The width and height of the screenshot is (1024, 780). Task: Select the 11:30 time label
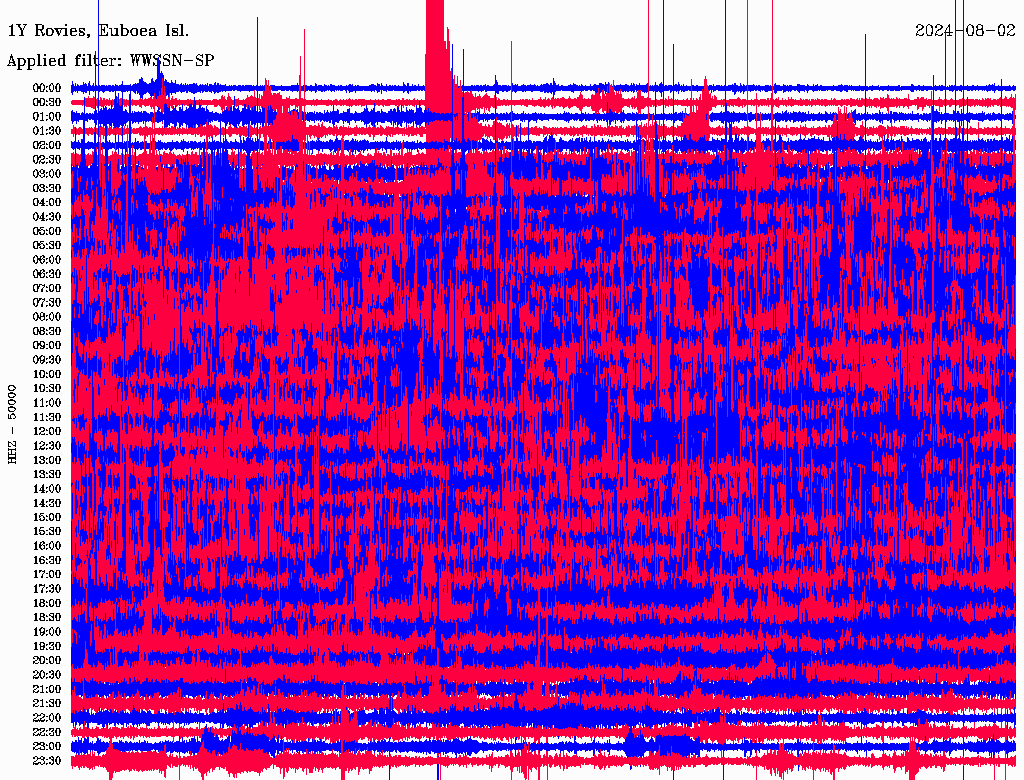pos(47,417)
